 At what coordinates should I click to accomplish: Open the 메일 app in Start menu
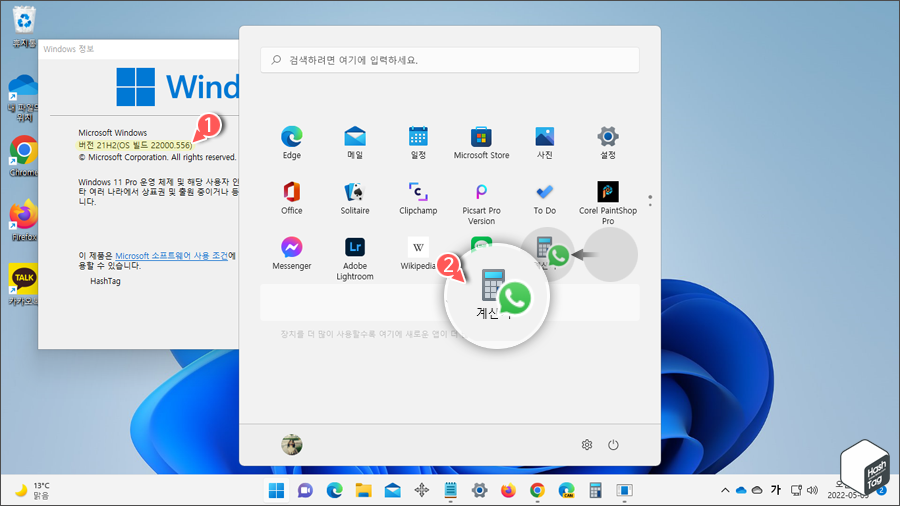tap(355, 142)
